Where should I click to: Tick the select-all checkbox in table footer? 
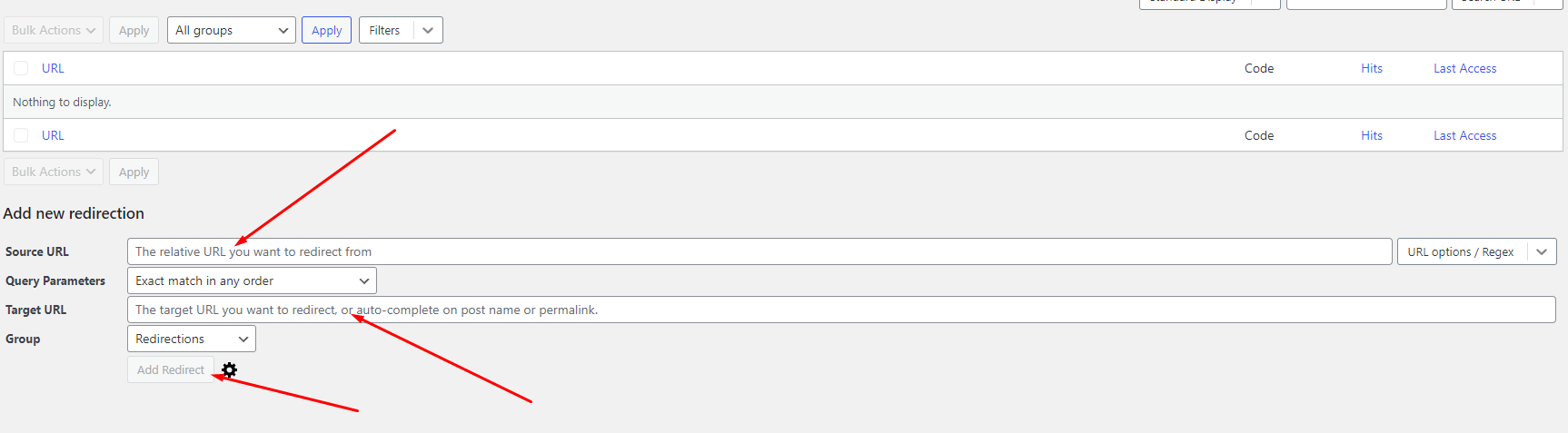[21, 135]
